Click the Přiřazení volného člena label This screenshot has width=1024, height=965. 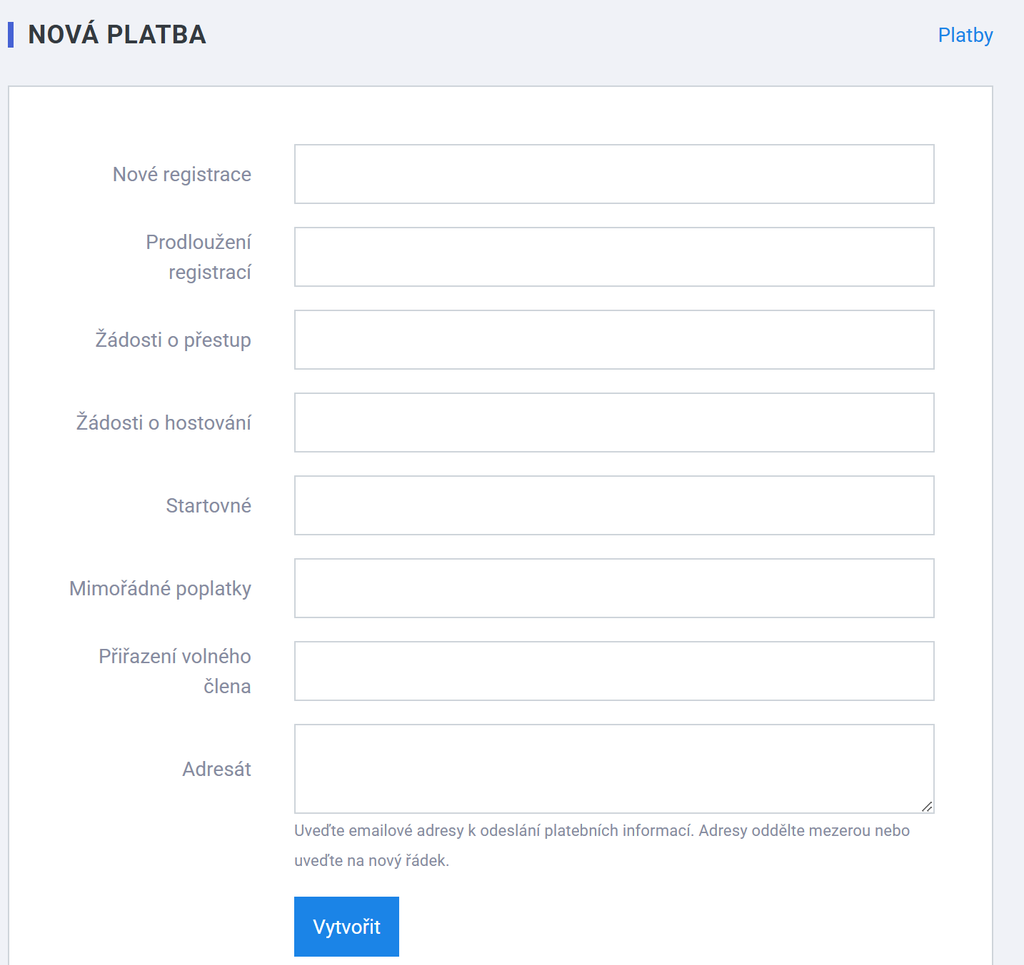pos(174,671)
